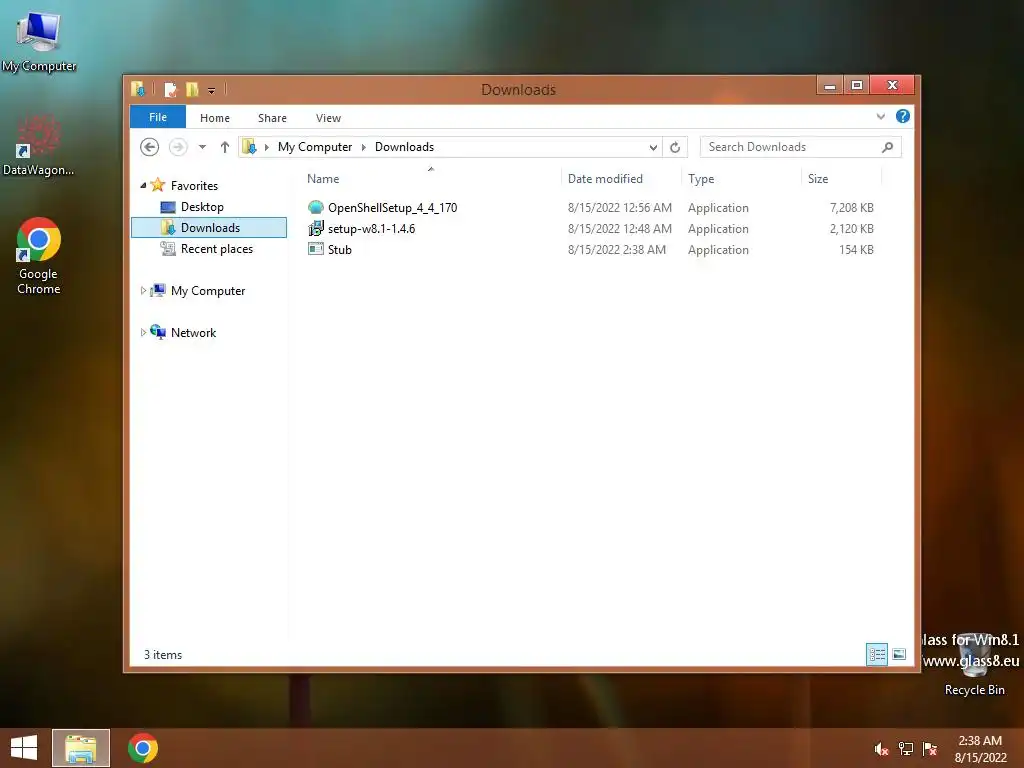Select Desktop under Favorites
Image resolution: width=1024 pixels, height=768 pixels.
coord(202,207)
